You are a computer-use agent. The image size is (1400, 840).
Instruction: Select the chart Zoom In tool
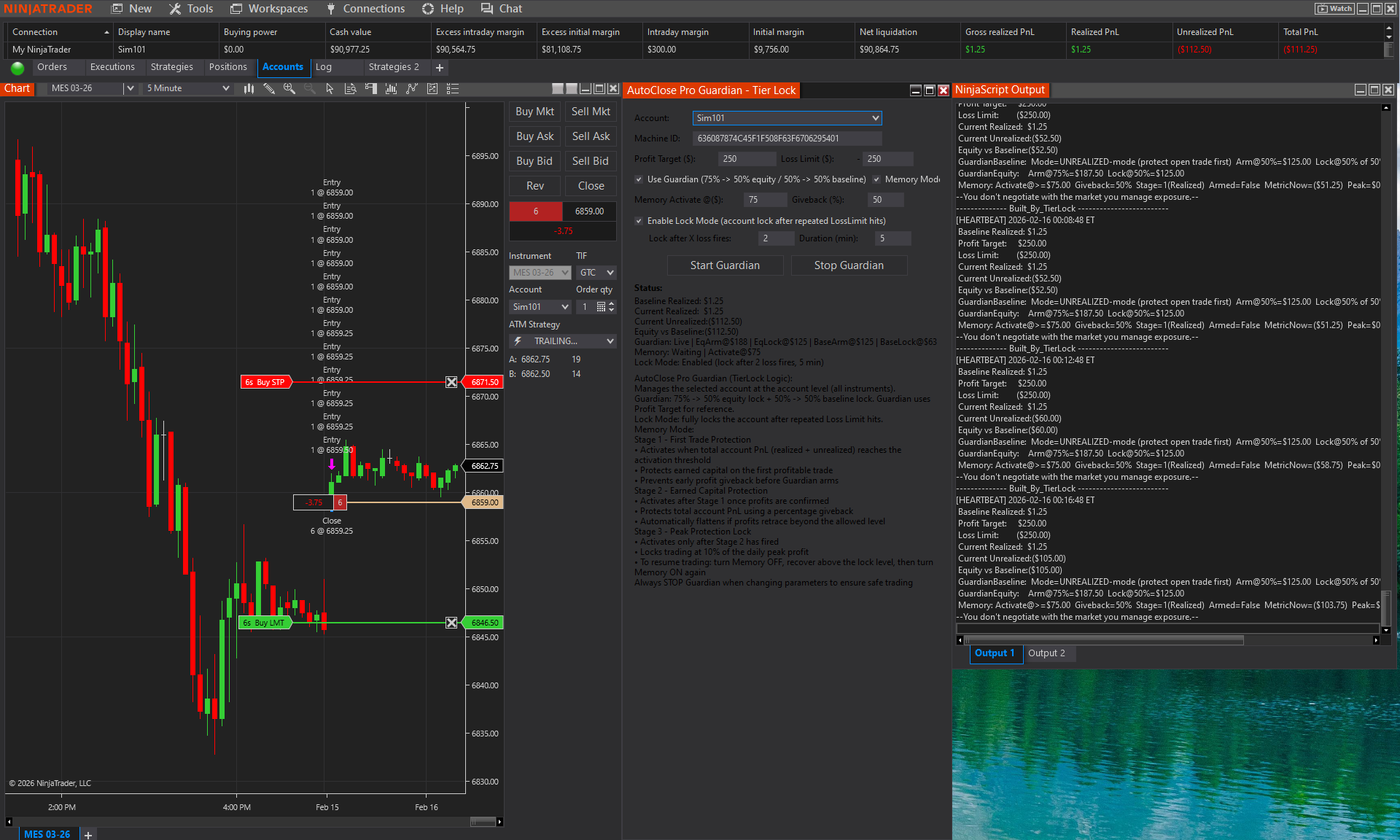[289, 88]
